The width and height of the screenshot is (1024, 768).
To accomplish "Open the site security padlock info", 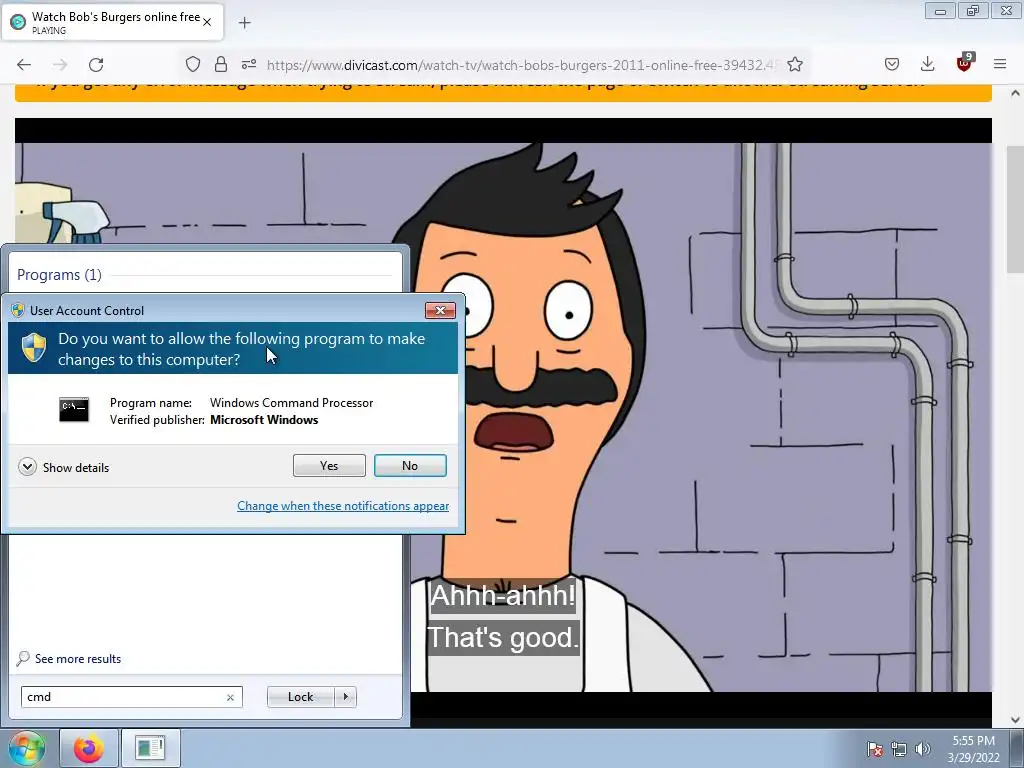I will pyautogui.click(x=221, y=64).
